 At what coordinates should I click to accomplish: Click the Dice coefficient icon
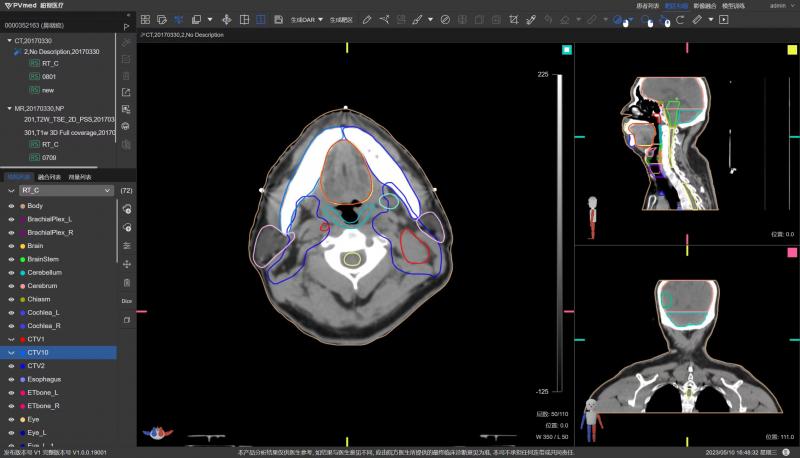pyautogui.click(x=126, y=299)
